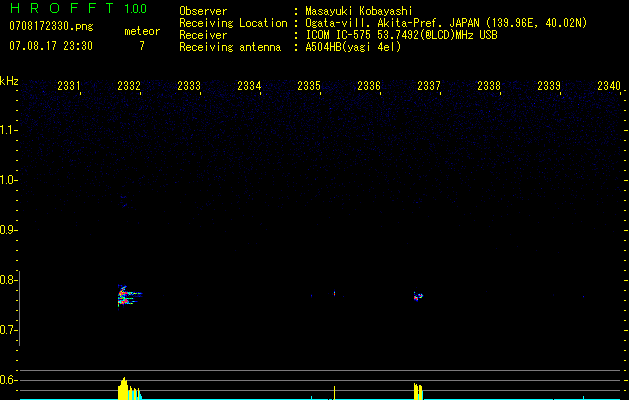This screenshot has width=629, height=400.
Task: Click the ICOM IC-575 receiver text
Action: click(x=401, y=35)
